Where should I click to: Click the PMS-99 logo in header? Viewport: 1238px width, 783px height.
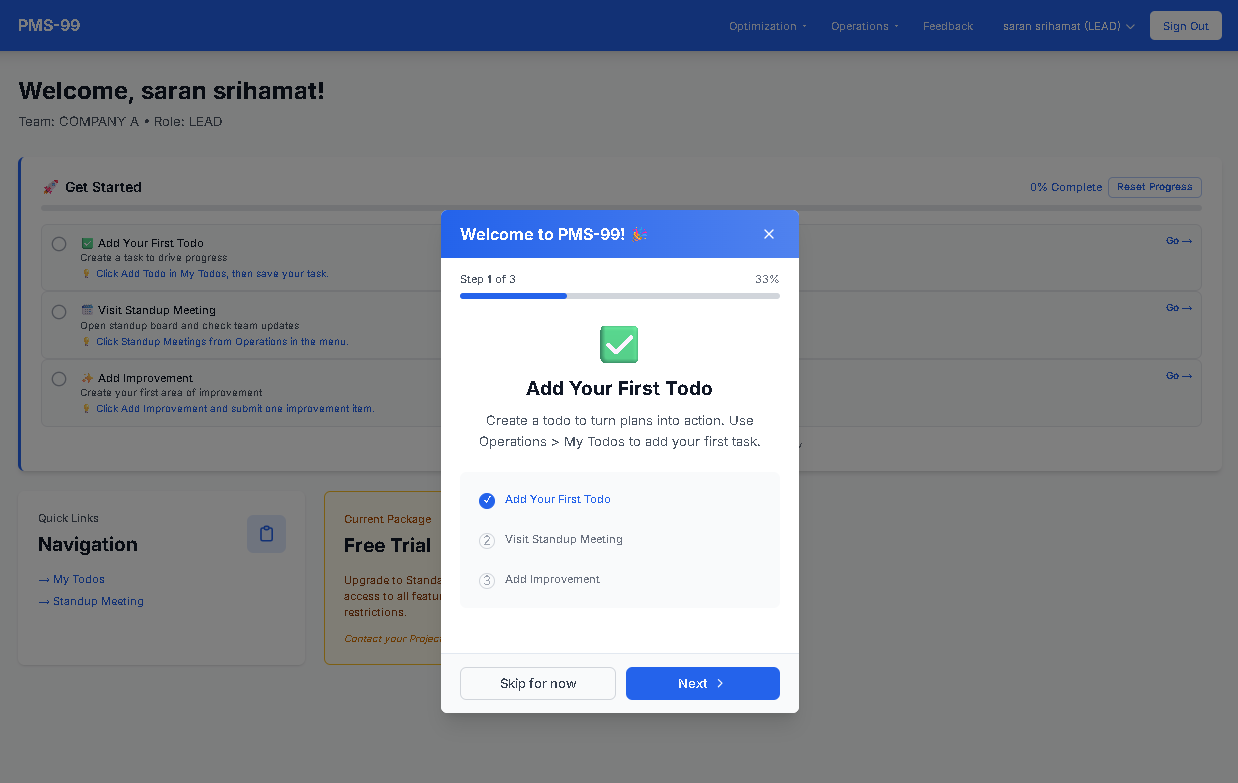(49, 25)
